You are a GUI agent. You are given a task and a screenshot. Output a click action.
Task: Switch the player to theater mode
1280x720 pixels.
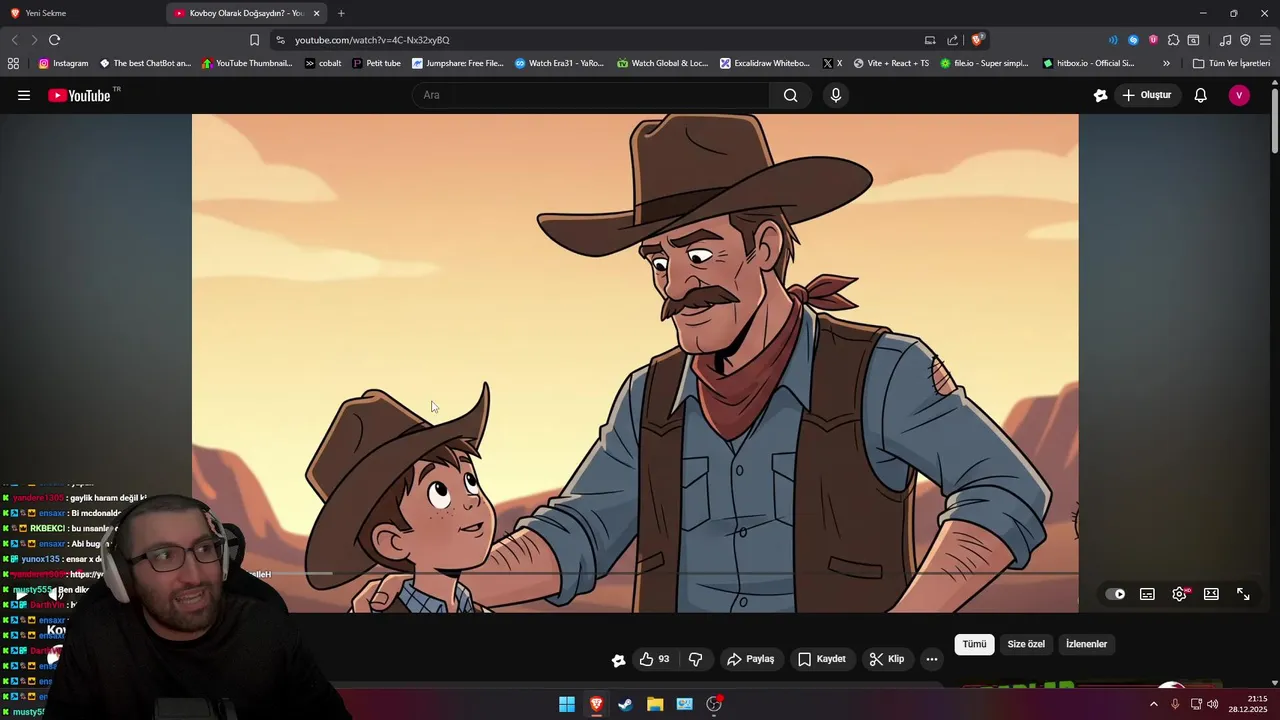[1211, 594]
